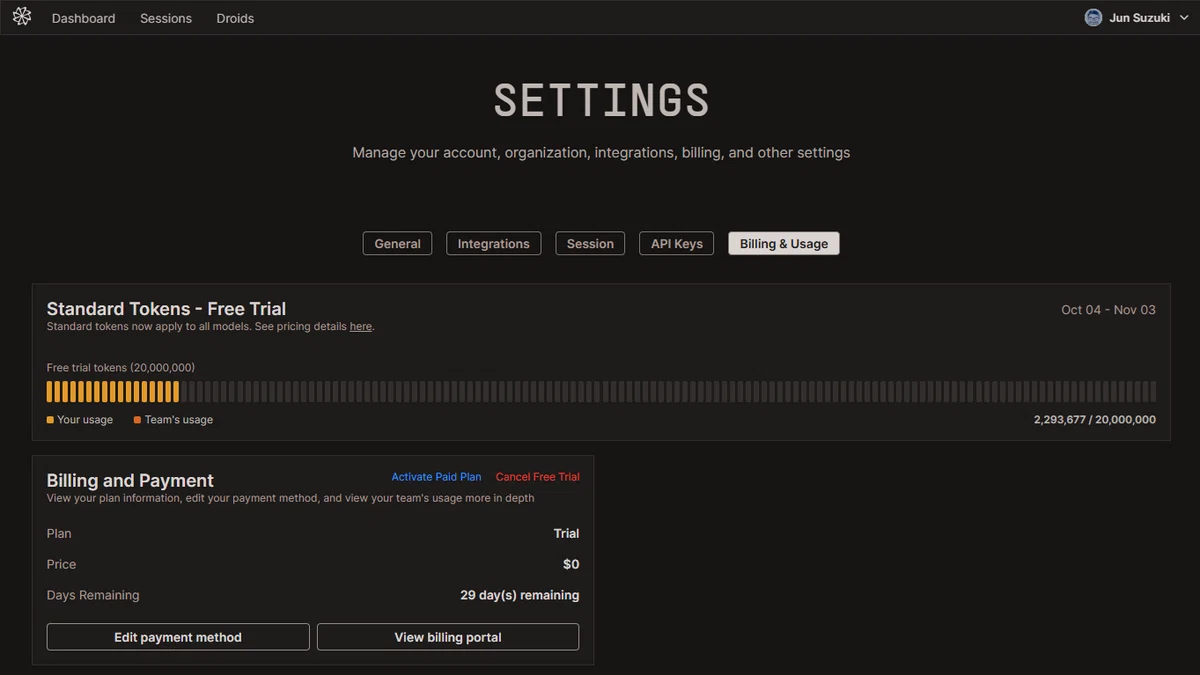
Task: Go to Sessions in top navigation
Action: pos(166,18)
